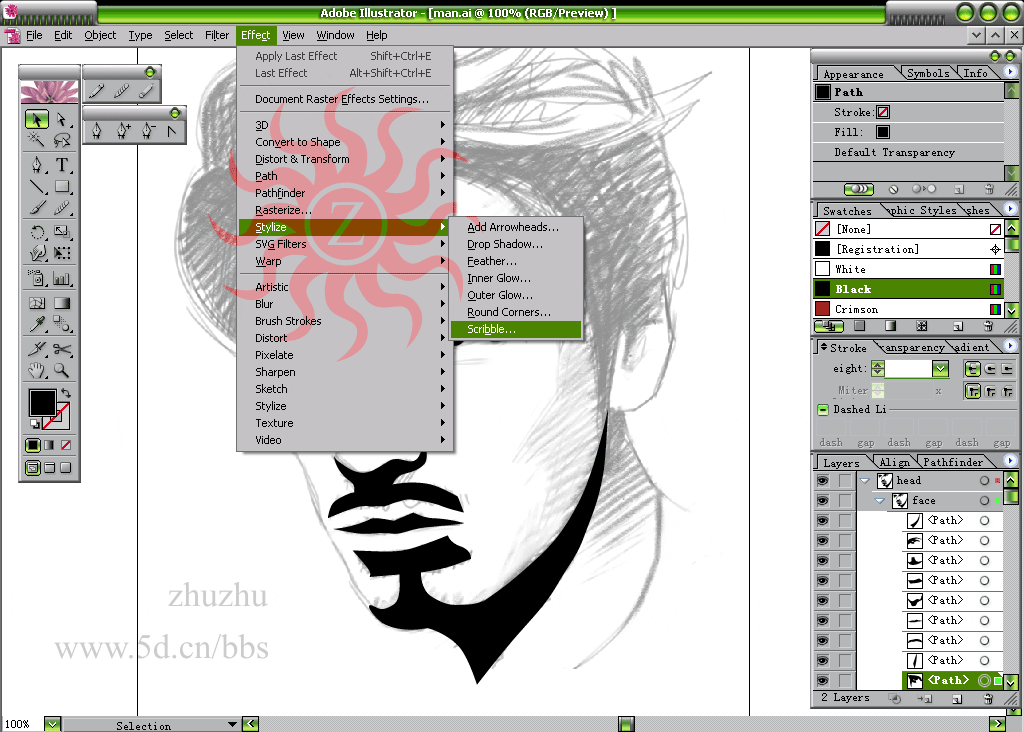Screen dimensions: 1024x732
Task: Click the stroke weight input field
Action: (x=908, y=369)
